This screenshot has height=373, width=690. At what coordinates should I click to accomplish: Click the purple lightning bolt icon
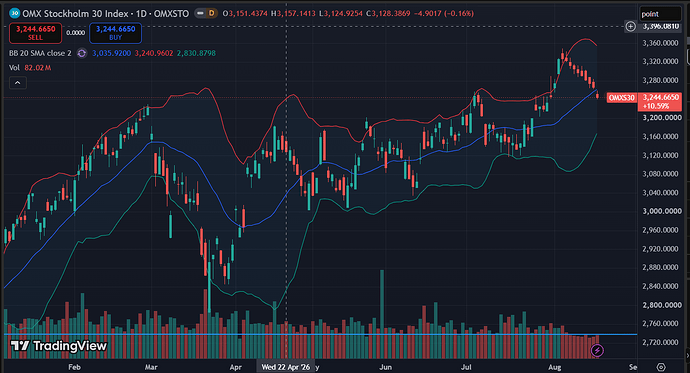coord(597,351)
